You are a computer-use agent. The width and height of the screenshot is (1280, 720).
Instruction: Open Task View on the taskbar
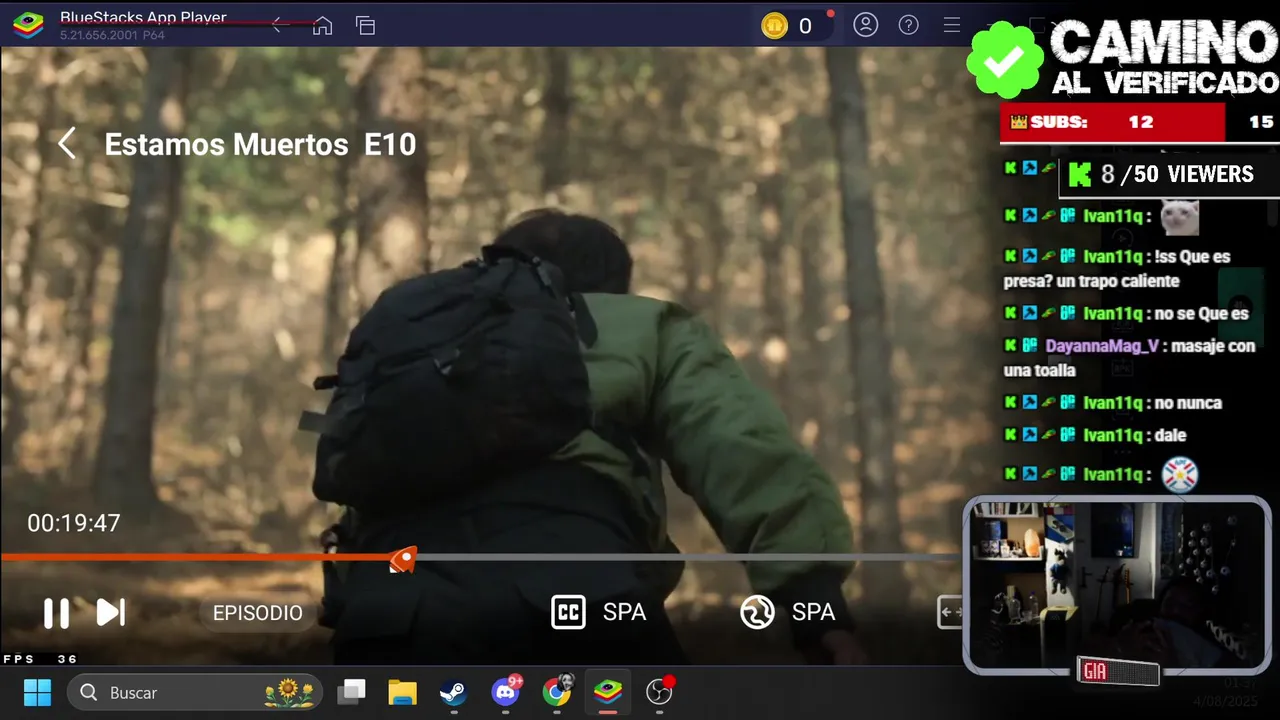351,692
